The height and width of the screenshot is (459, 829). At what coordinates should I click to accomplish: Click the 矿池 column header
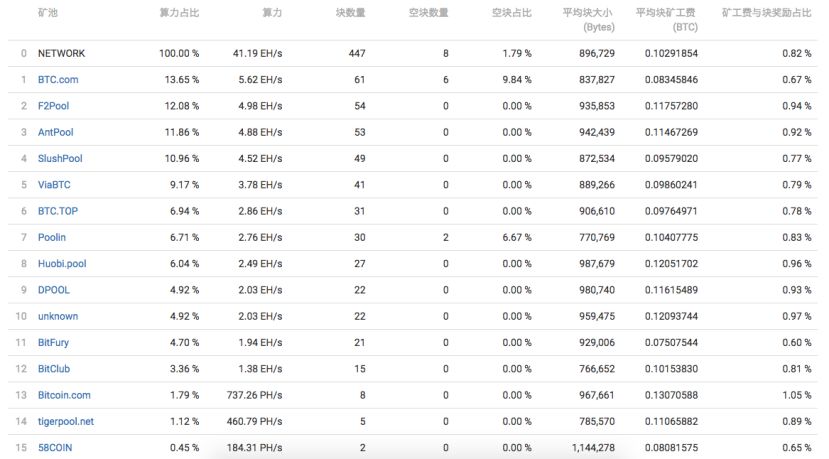pos(48,13)
